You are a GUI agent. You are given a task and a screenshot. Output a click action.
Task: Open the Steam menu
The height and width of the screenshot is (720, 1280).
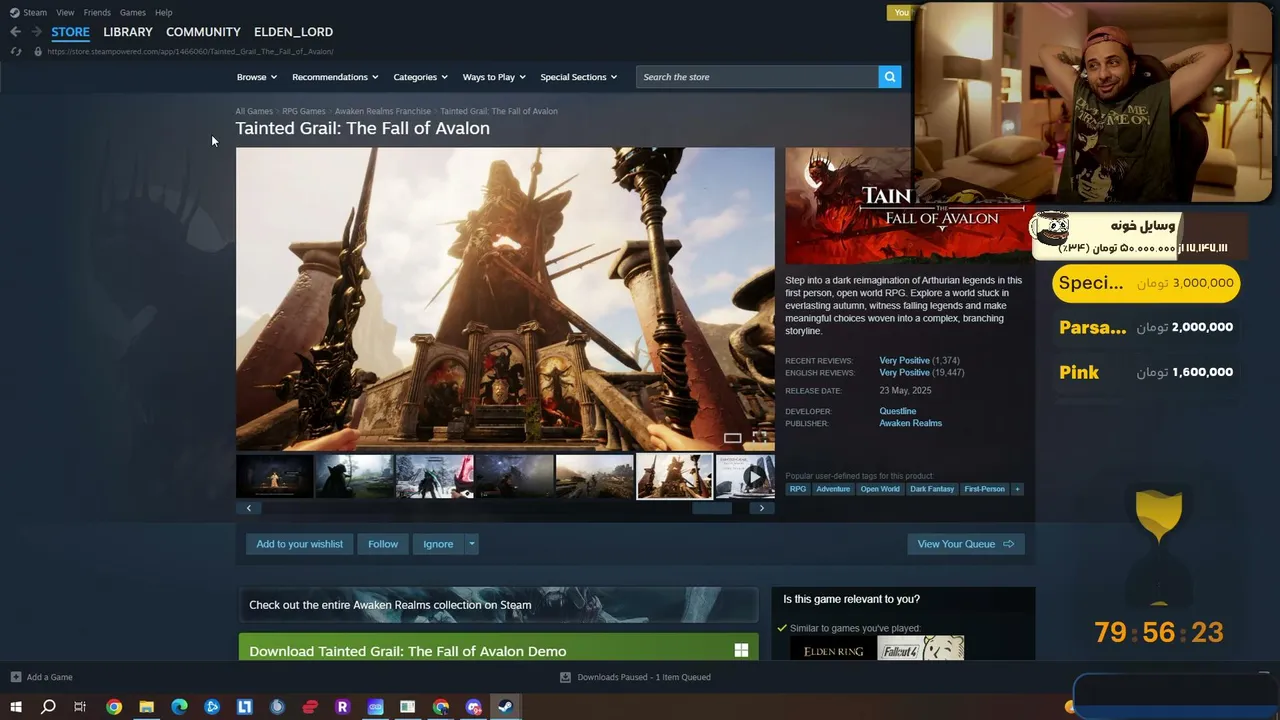pos(35,12)
